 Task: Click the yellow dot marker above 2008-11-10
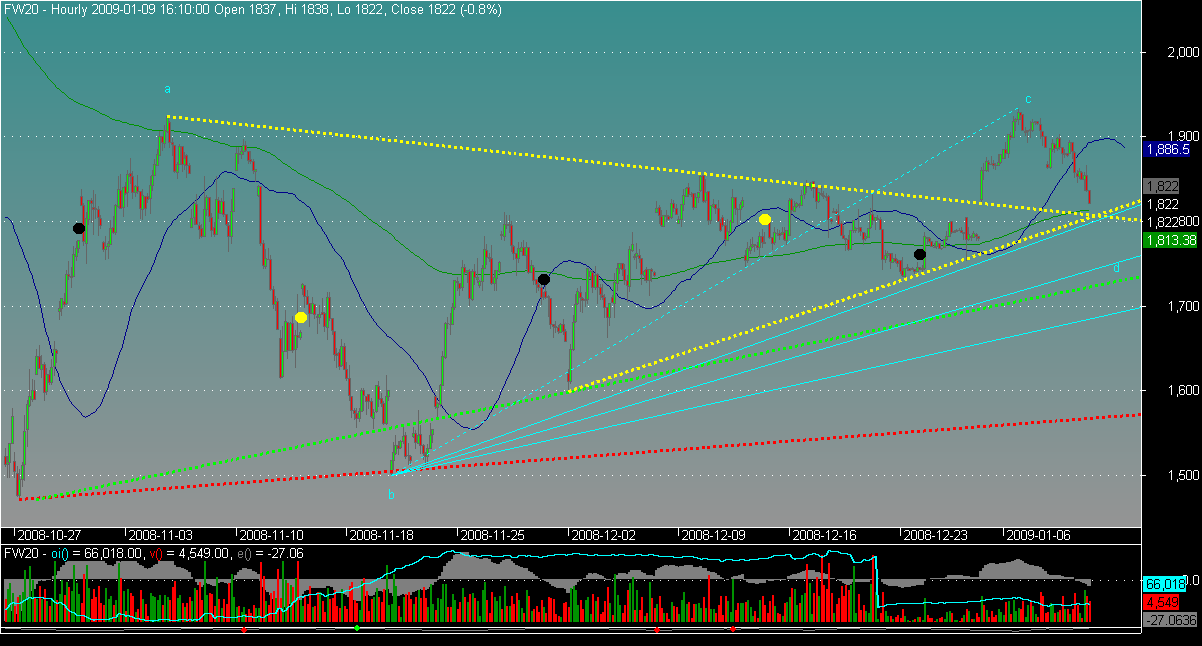(301, 317)
